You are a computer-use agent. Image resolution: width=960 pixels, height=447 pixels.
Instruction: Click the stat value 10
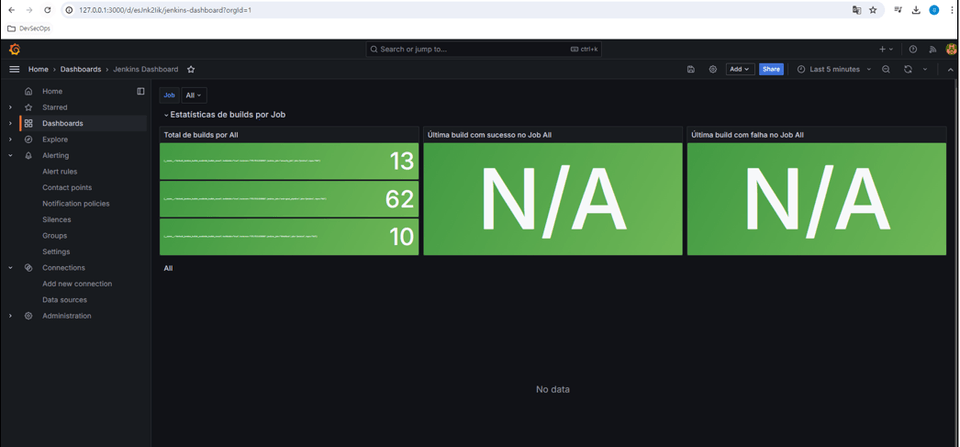pyautogui.click(x=402, y=237)
